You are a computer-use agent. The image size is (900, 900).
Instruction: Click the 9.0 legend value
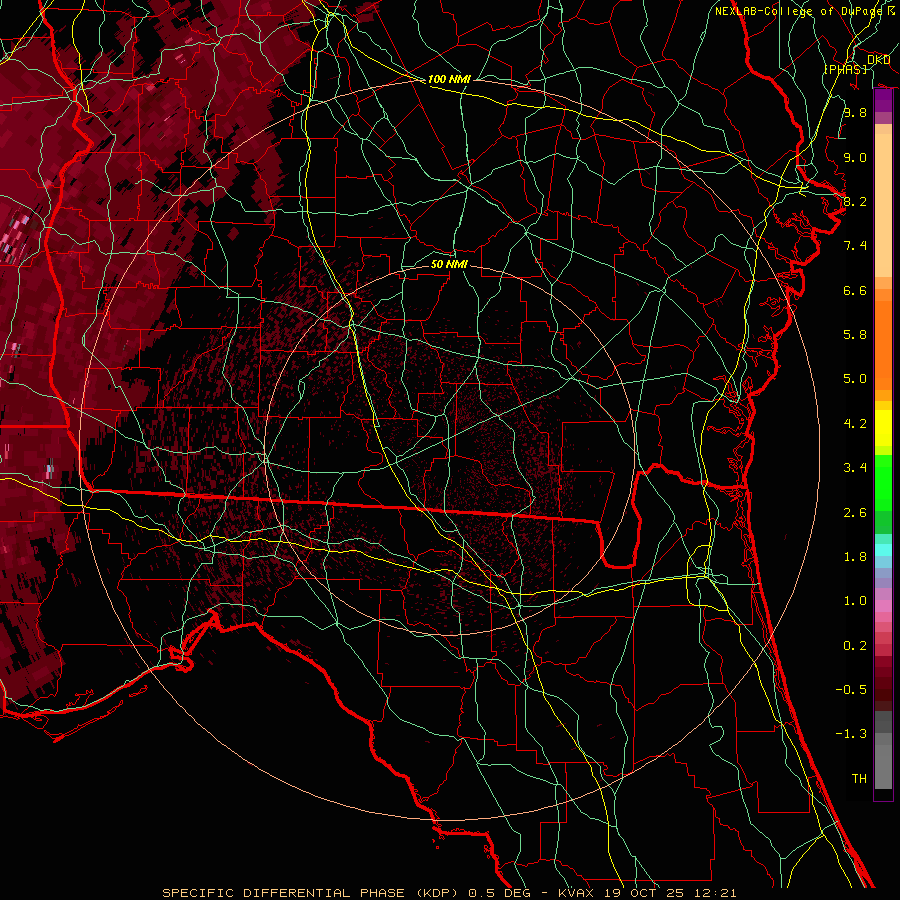coord(855,157)
